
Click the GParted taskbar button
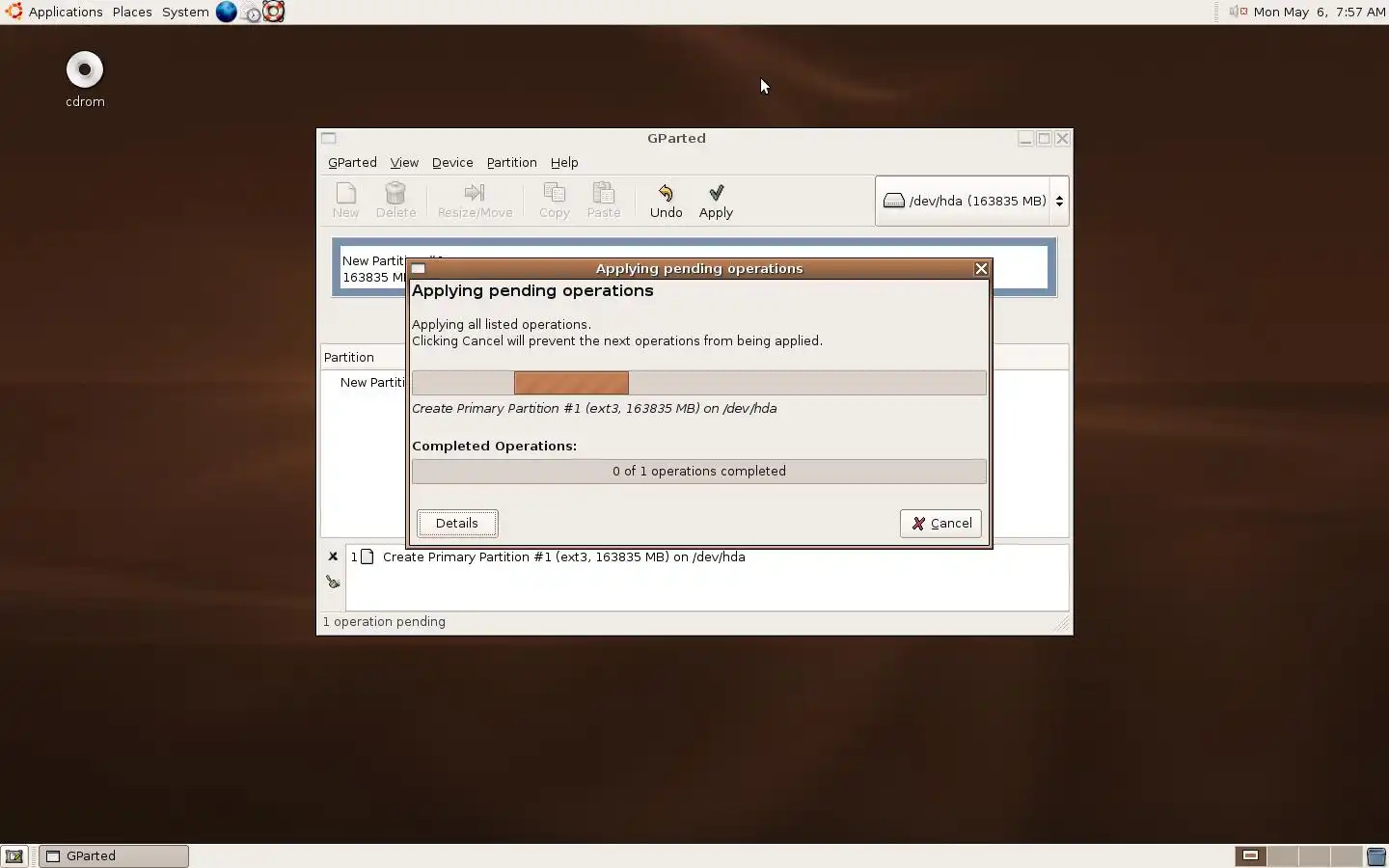pos(114,855)
